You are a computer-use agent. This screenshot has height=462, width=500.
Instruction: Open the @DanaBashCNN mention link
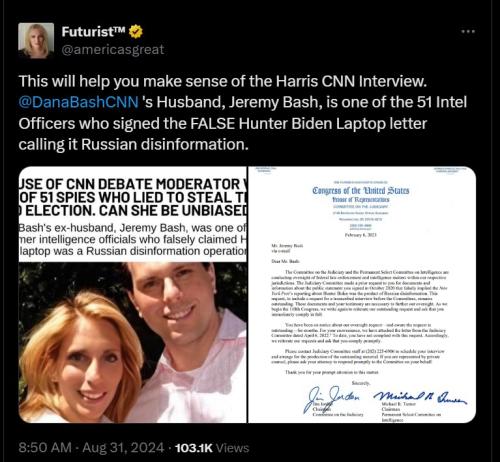coord(78,102)
